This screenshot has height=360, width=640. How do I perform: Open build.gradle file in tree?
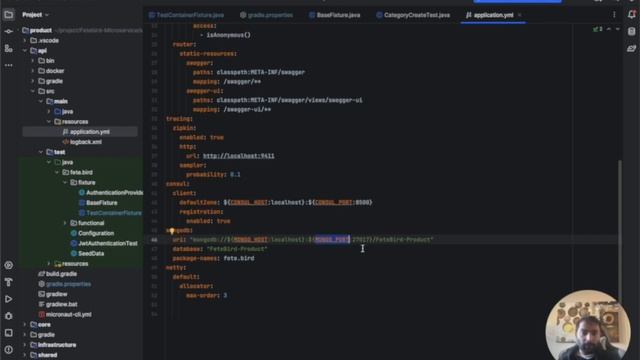click(x=61, y=274)
